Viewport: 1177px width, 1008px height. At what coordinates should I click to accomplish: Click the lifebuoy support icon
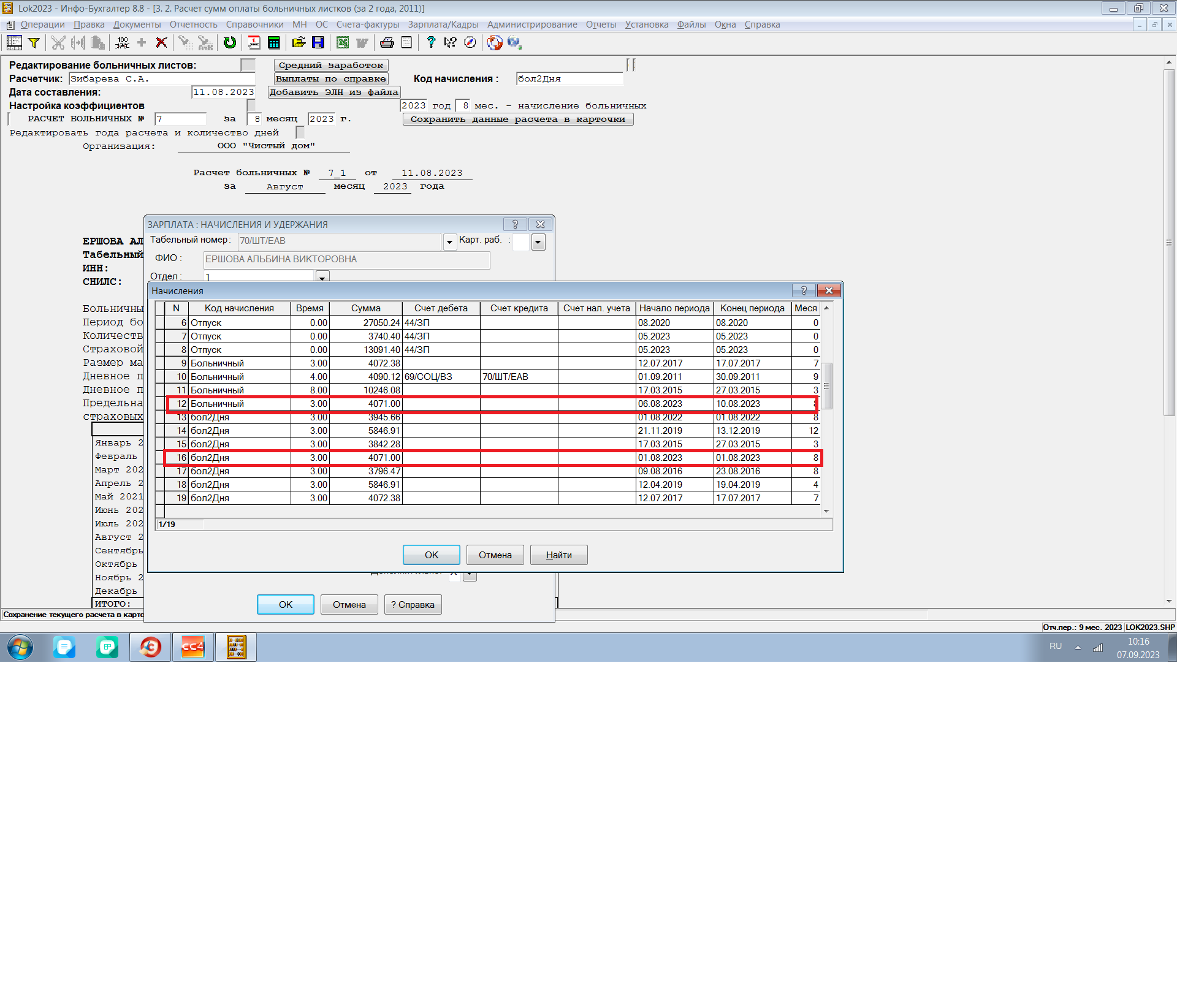pos(495,42)
